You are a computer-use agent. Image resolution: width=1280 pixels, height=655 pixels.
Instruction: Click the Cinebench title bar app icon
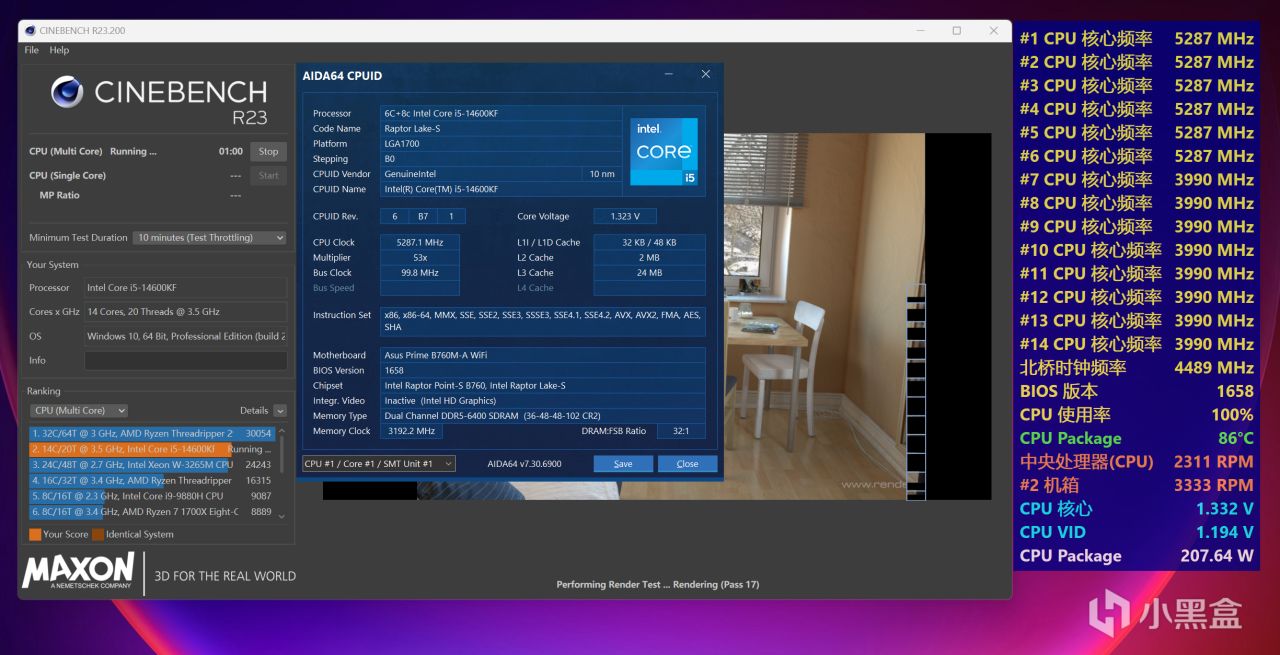[x=29, y=30]
